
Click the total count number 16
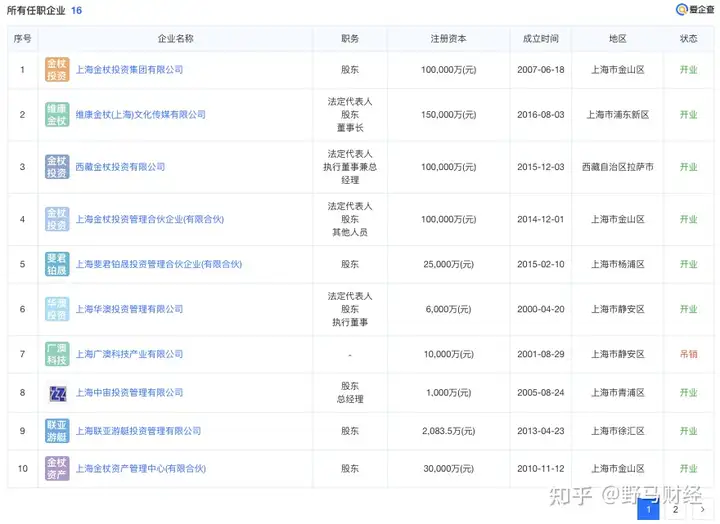pos(76,10)
